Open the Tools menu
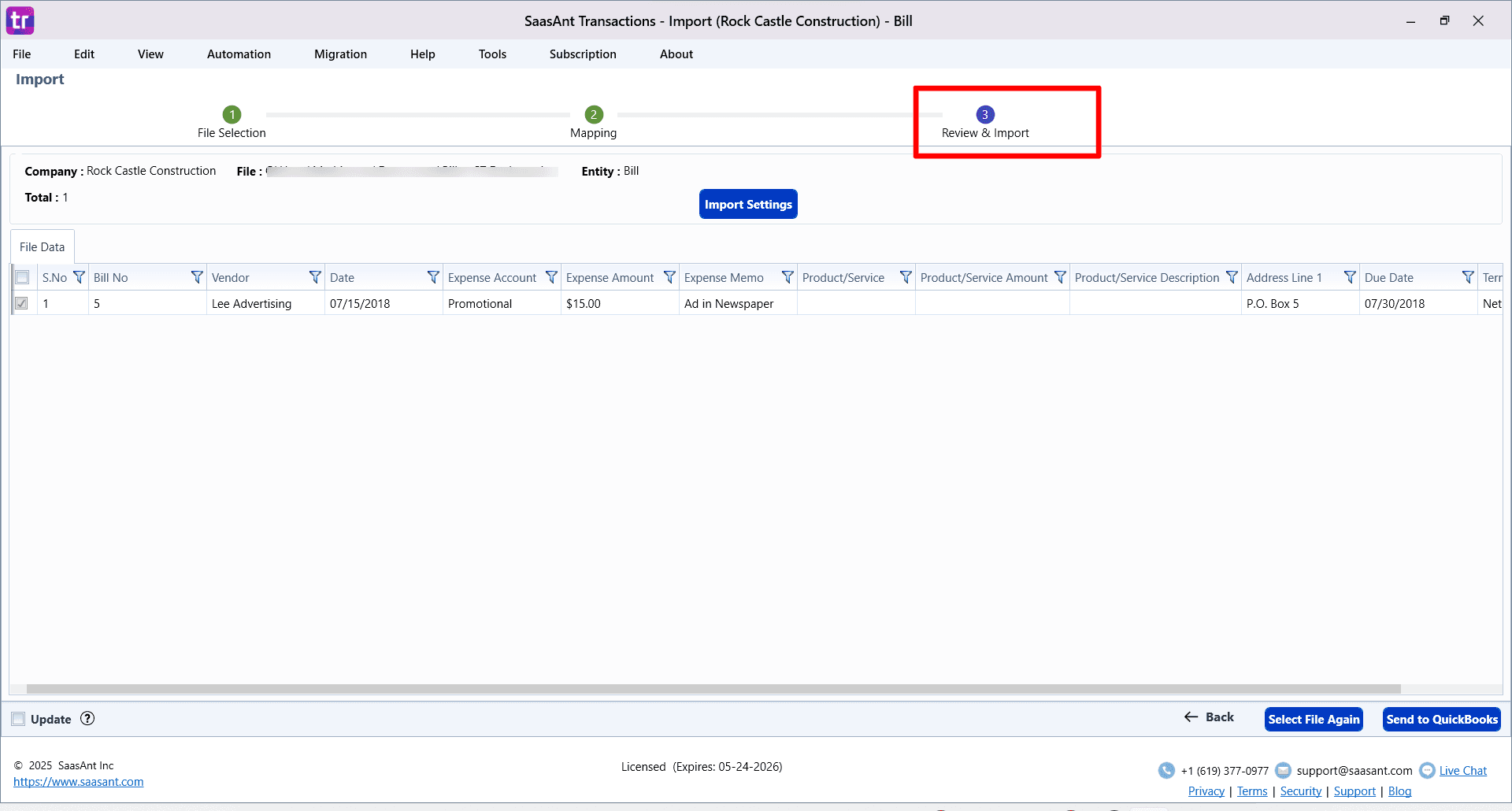The image size is (1512, 811). click(492, 54)
